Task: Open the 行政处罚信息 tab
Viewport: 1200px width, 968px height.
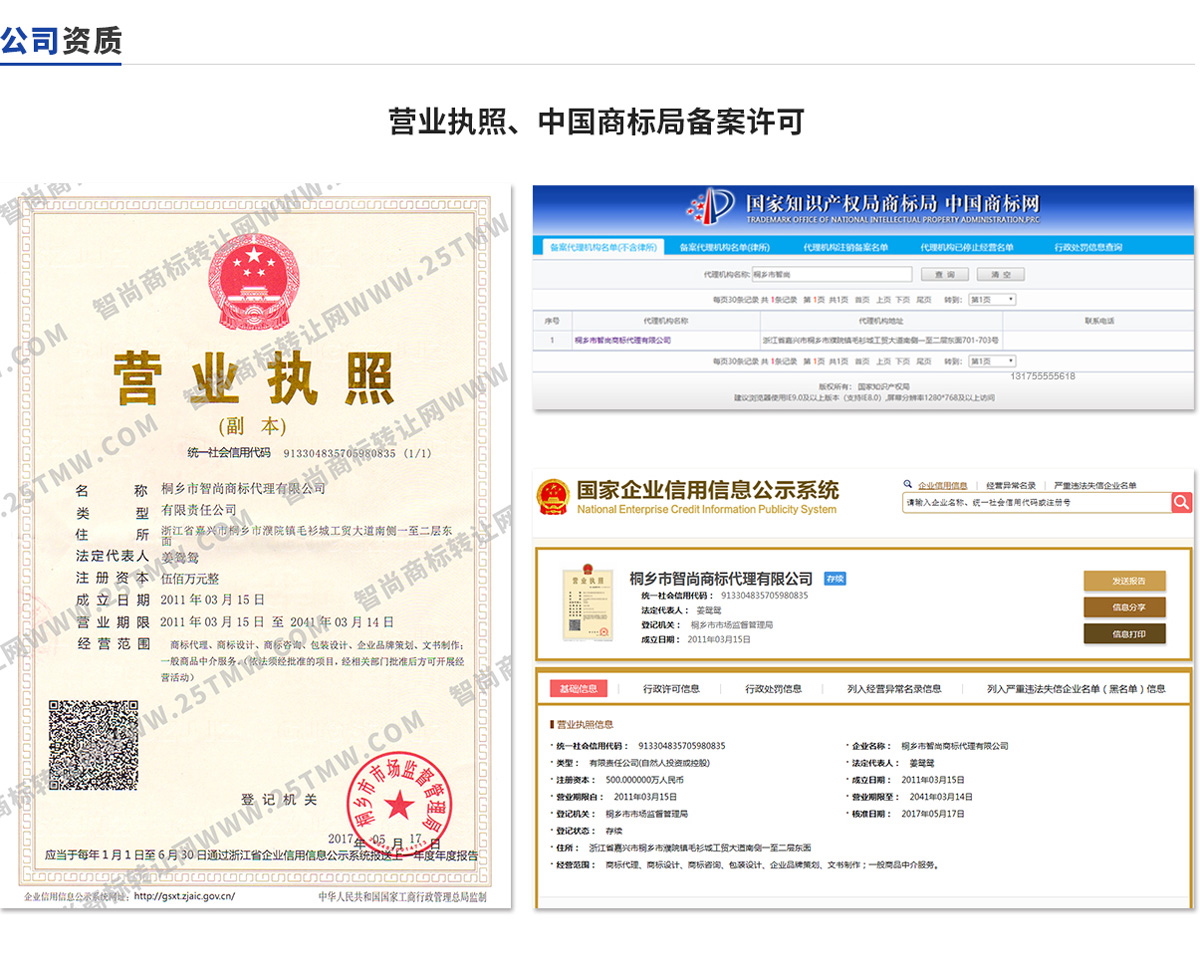Action: (773, 688)
